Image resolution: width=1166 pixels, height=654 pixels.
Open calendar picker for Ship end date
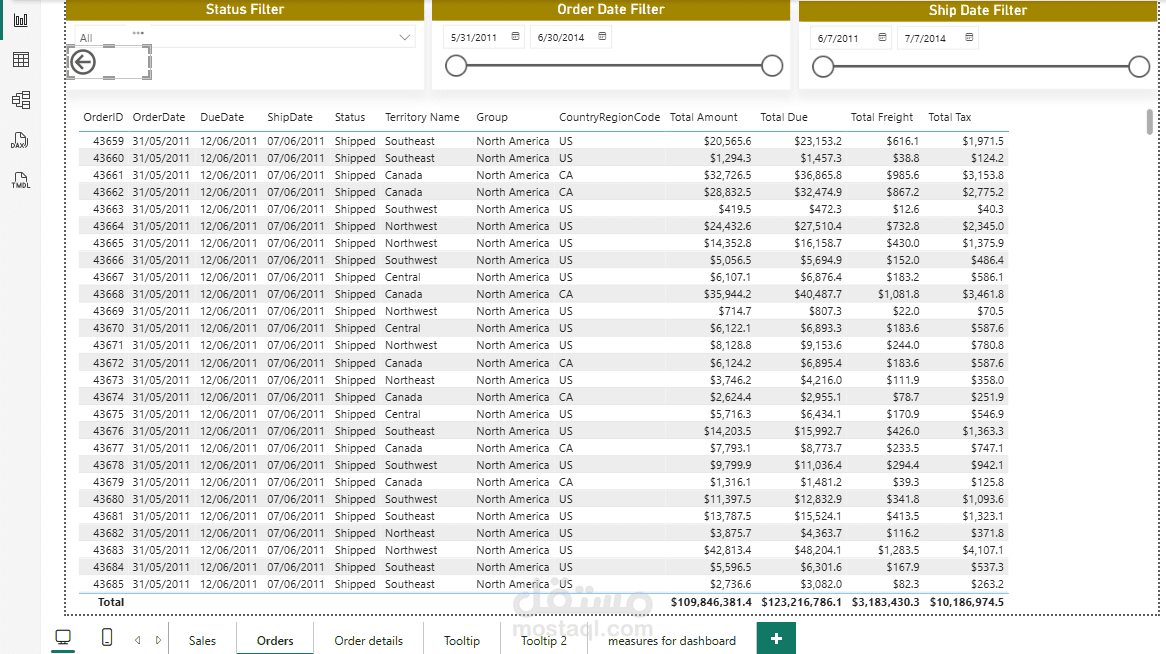(969, 38)
